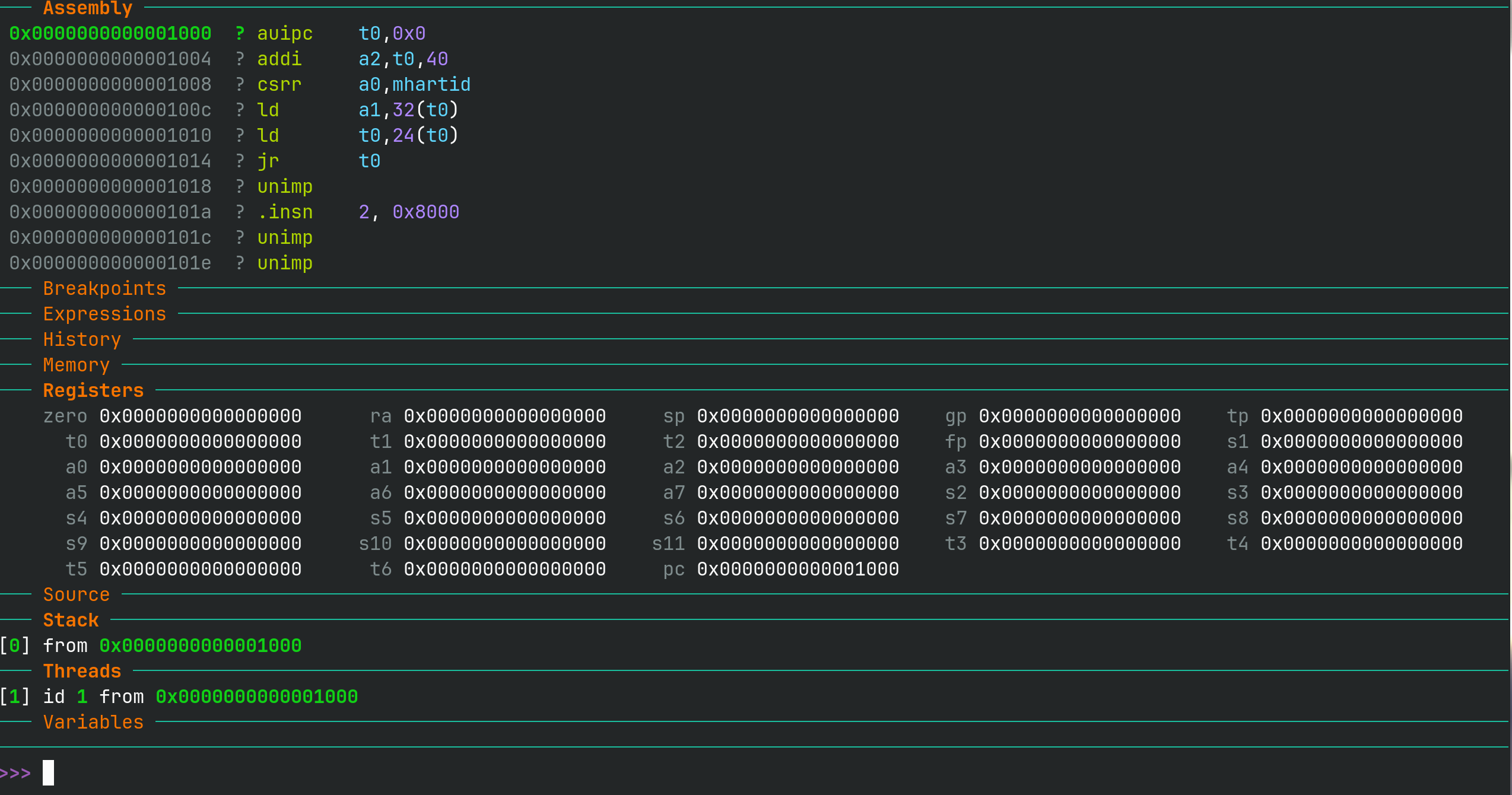
Task: Click the '?' marker on the .insn line
Action: pos(239,211)
